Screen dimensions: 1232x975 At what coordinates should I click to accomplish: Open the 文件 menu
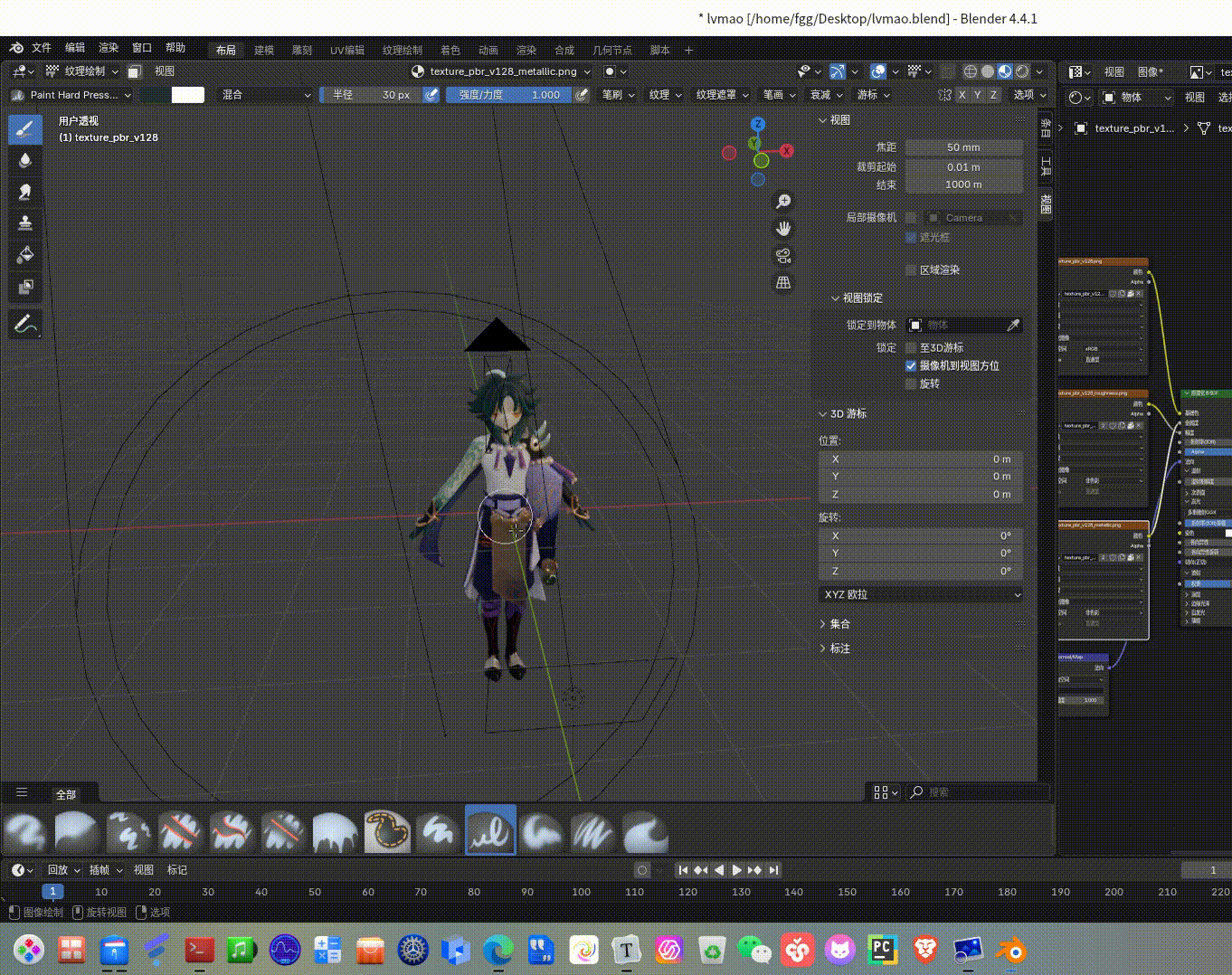point(42,48)
